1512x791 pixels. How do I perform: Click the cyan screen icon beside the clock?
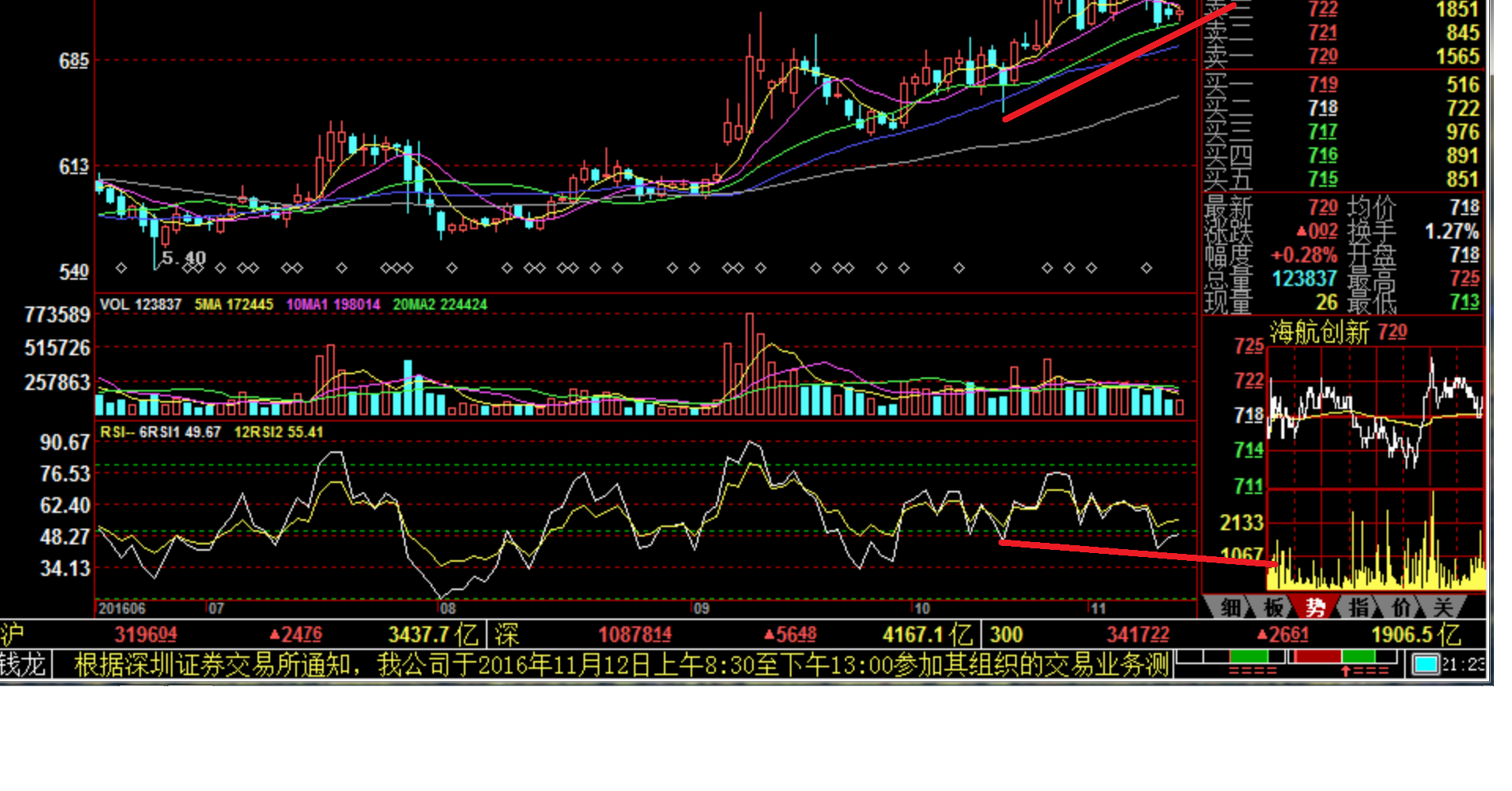tap(1425, 665)
